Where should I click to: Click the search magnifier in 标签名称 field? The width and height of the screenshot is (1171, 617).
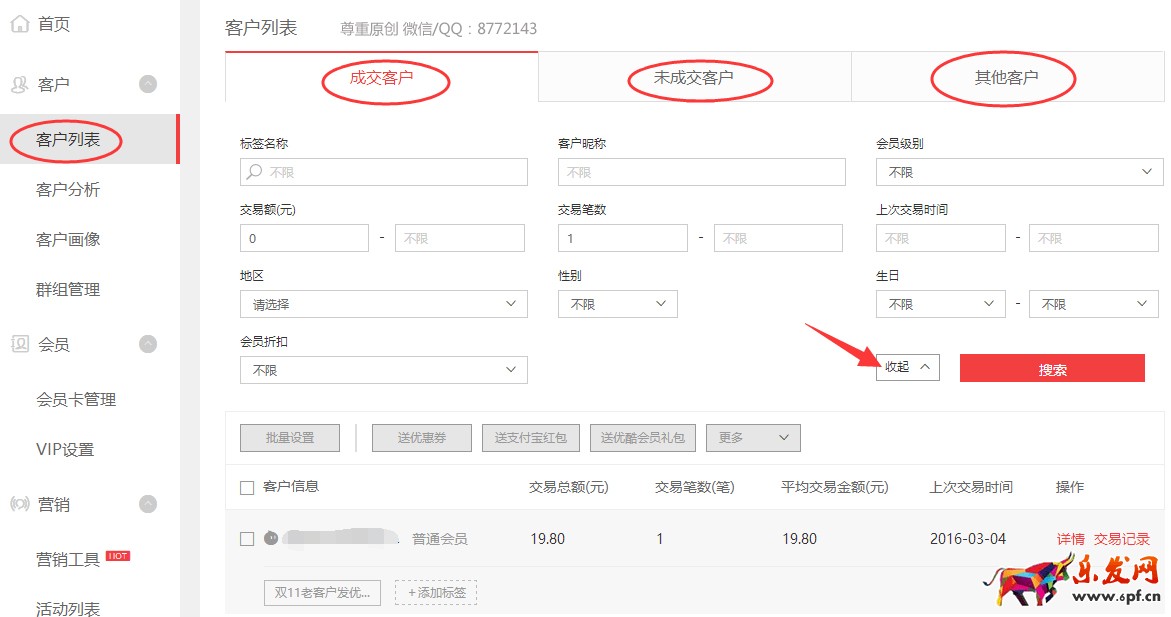coord(255,172)
